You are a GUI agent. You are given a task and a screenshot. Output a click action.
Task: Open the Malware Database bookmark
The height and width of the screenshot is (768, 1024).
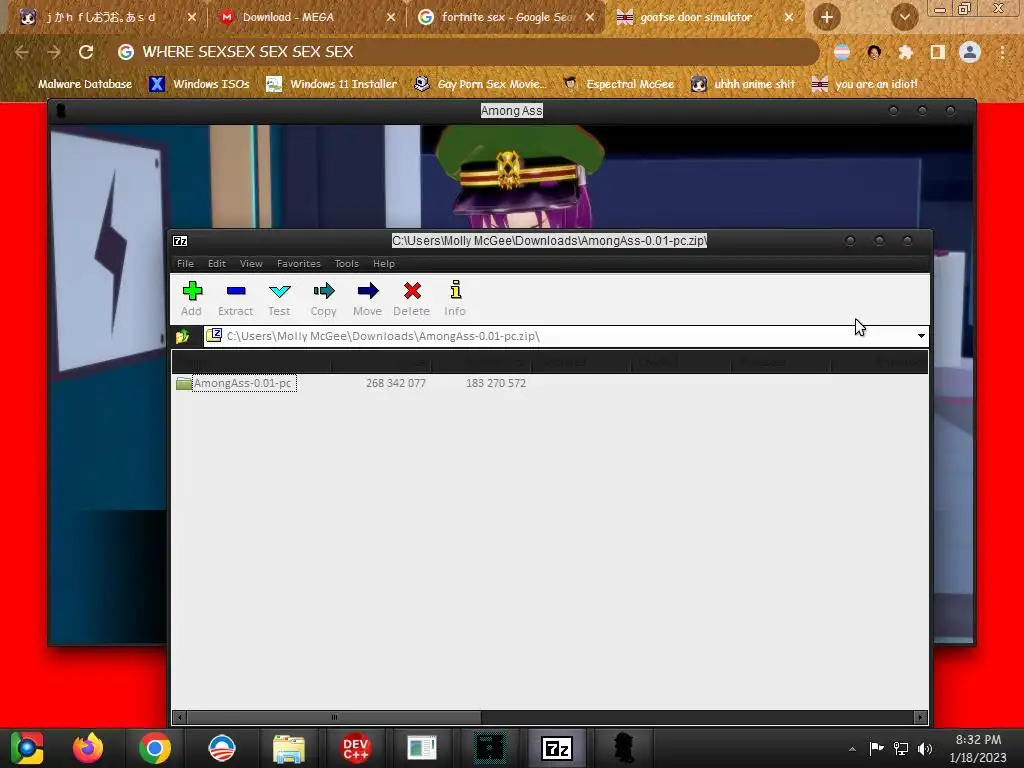coord(75,84)
